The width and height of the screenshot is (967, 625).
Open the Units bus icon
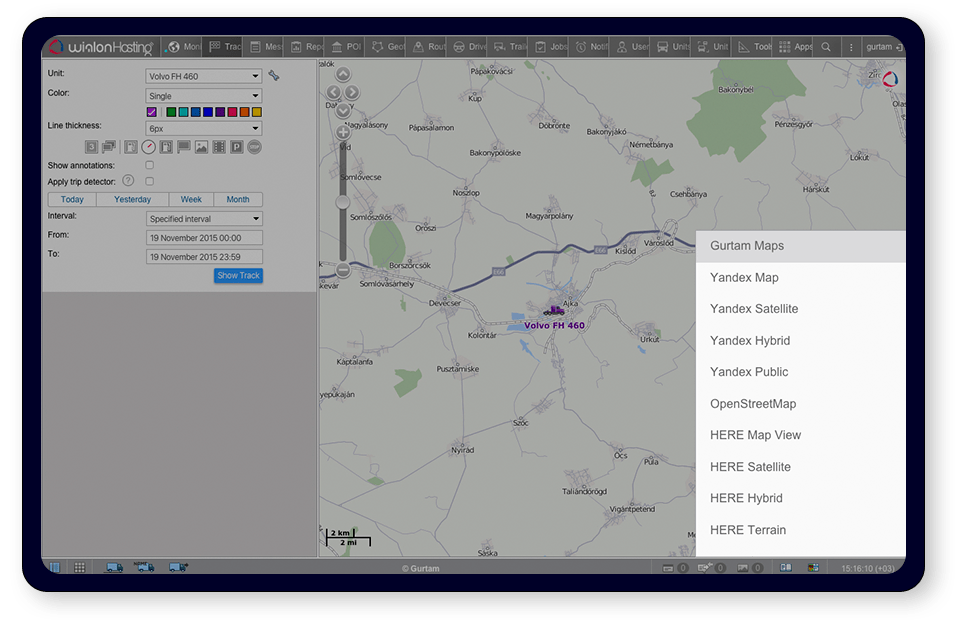(x=662, y=47)
